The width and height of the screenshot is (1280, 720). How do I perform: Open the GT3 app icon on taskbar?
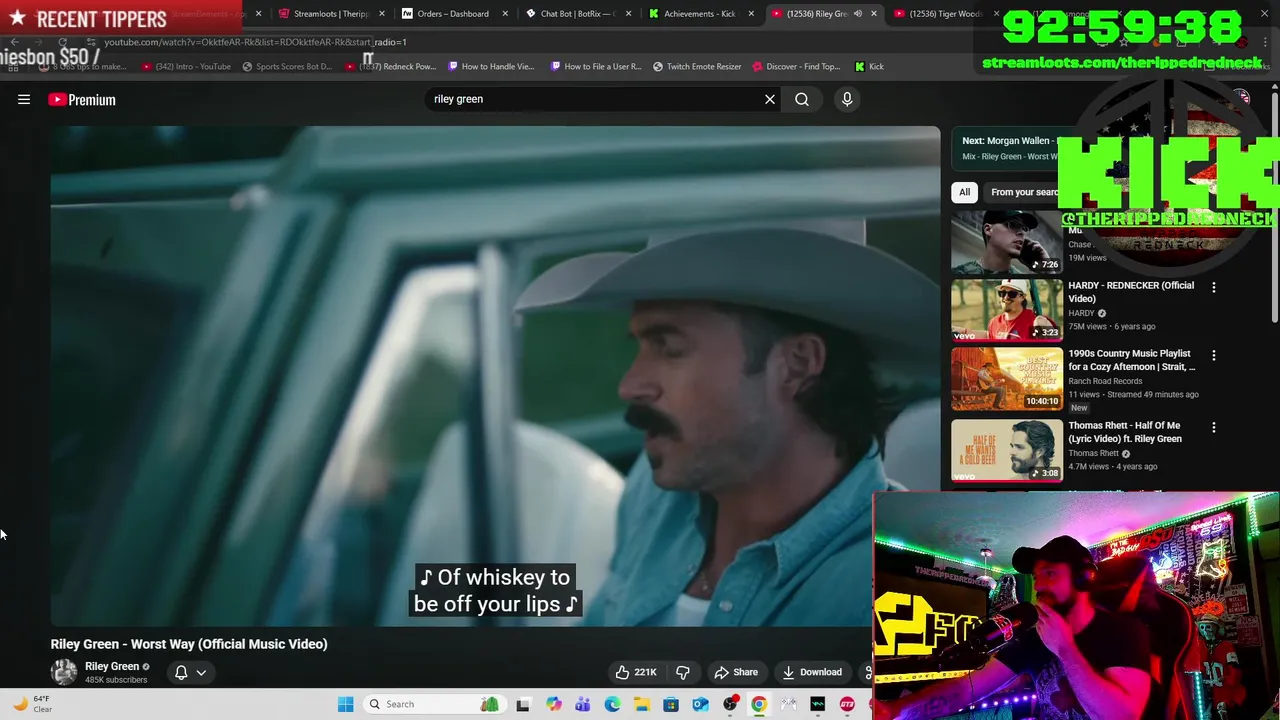847,704
